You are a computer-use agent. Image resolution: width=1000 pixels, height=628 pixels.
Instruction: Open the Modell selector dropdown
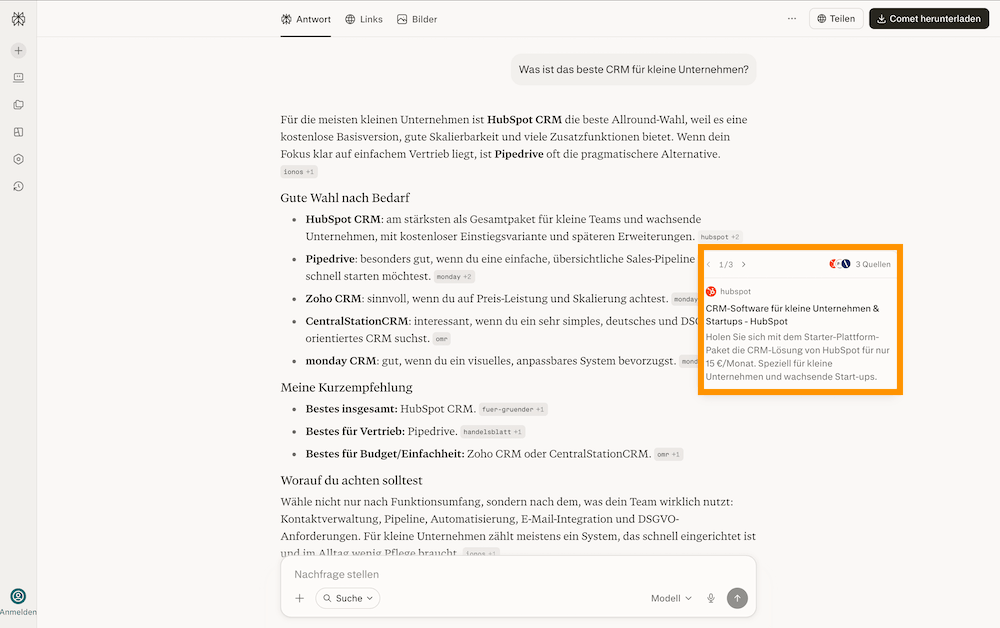click(x=671, y=598)
